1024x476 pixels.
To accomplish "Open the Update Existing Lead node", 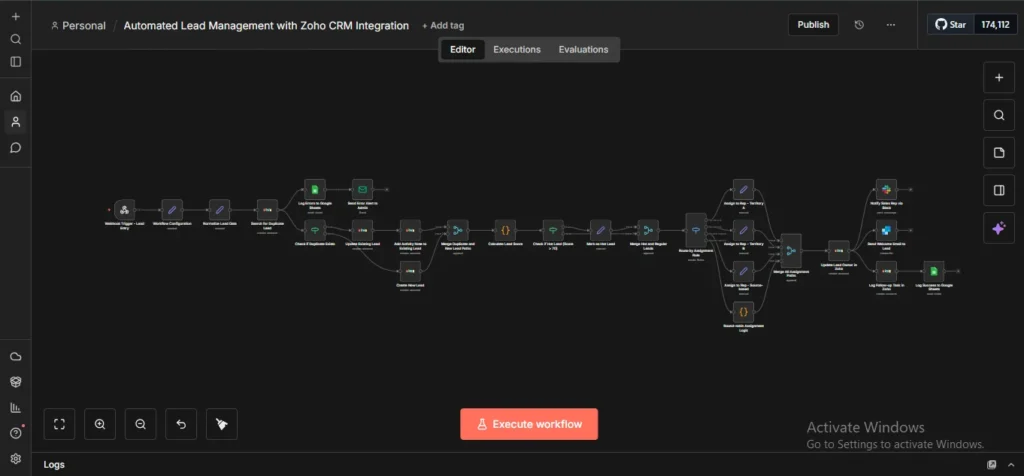I will tap(362, 230).
